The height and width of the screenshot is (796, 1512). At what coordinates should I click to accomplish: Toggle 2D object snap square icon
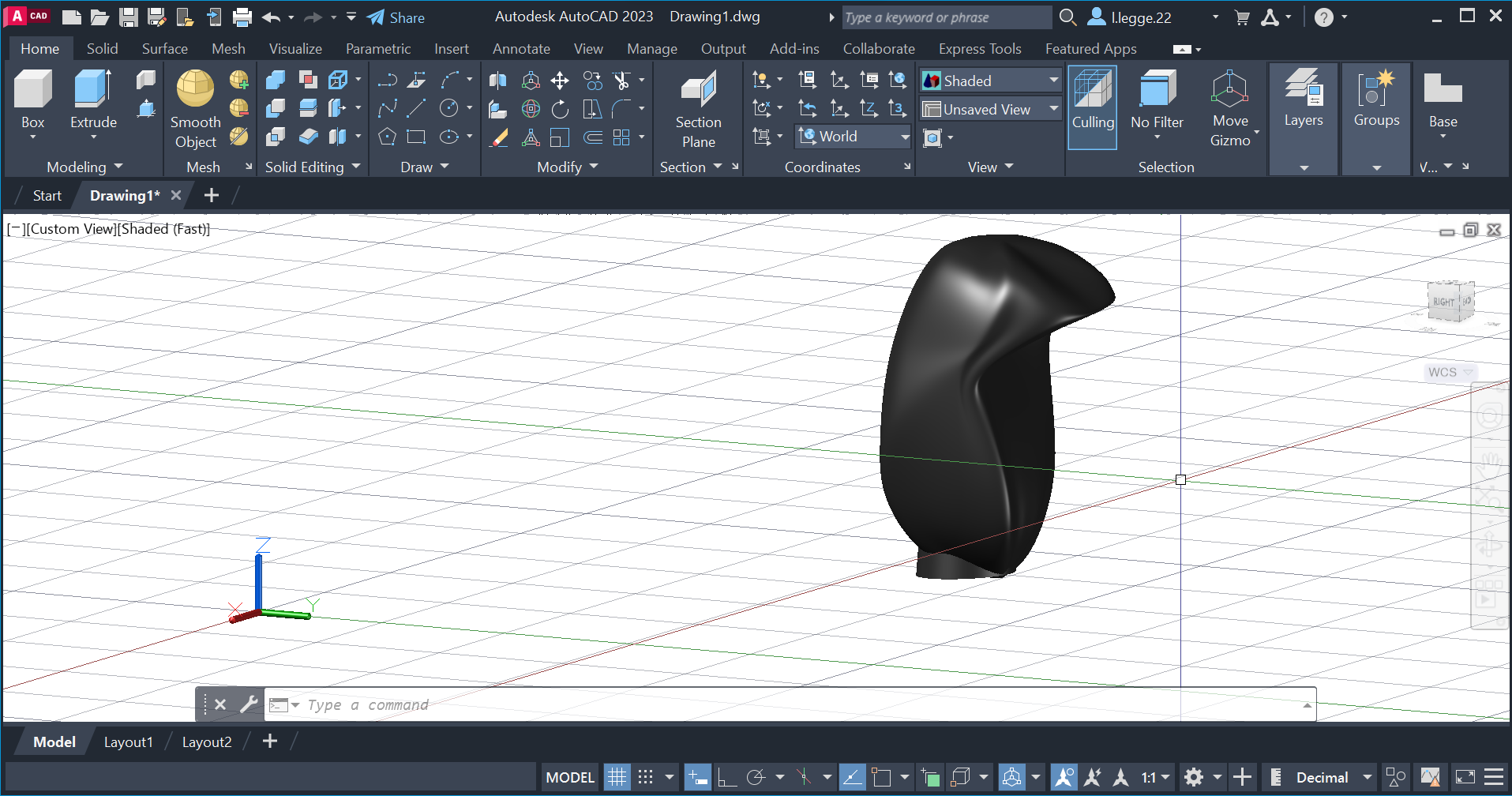click(881, 777)
